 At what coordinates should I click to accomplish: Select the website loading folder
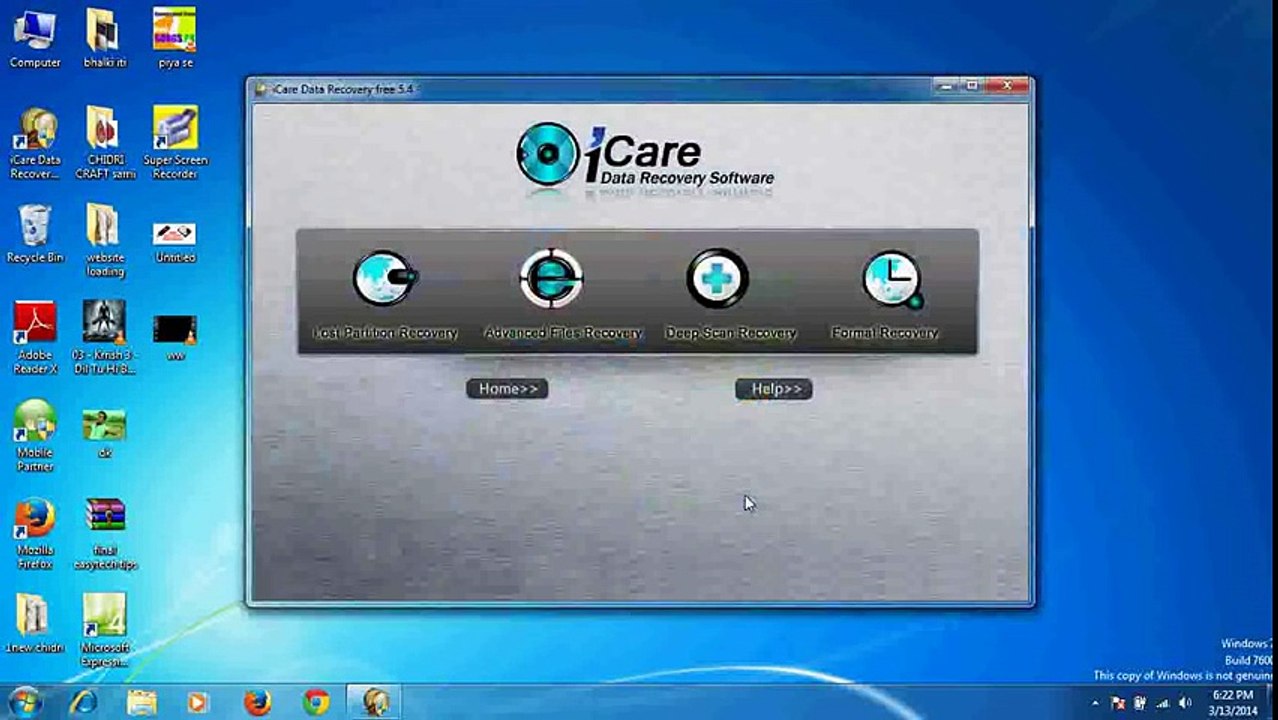pyautogui.click(x=104, y=240)
